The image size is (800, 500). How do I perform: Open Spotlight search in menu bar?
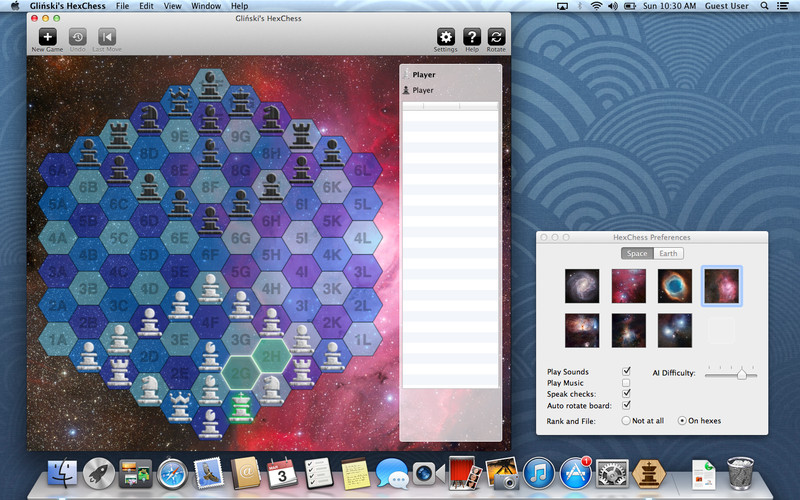coord(764,6)
